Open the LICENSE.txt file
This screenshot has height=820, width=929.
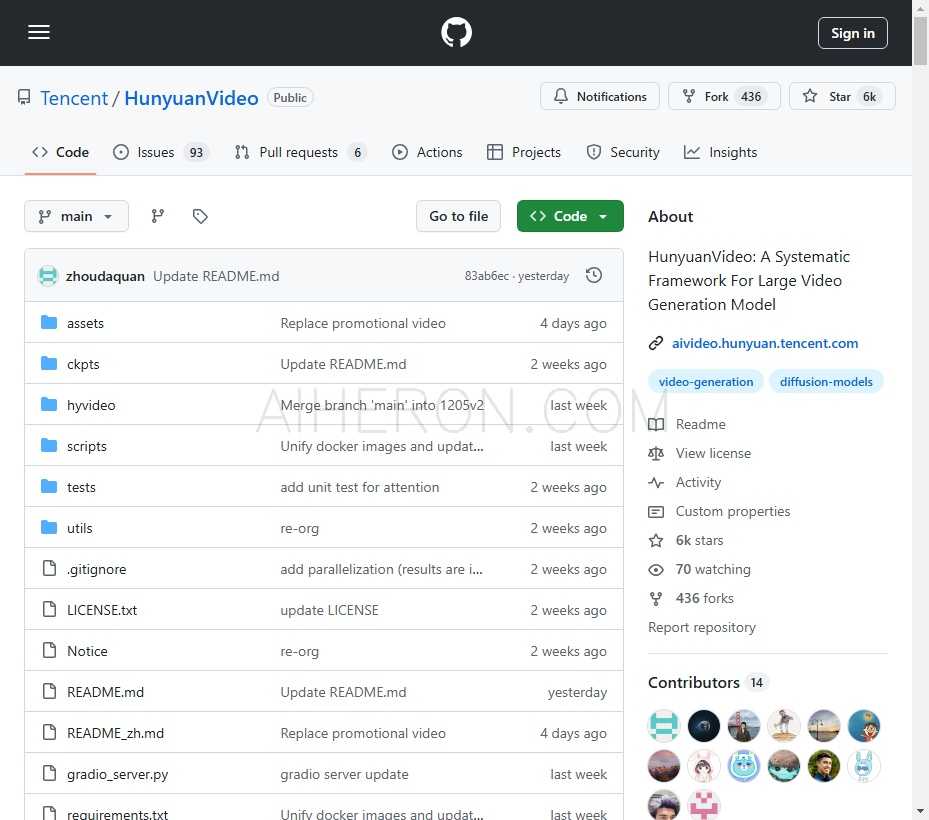tap(102, 610)
